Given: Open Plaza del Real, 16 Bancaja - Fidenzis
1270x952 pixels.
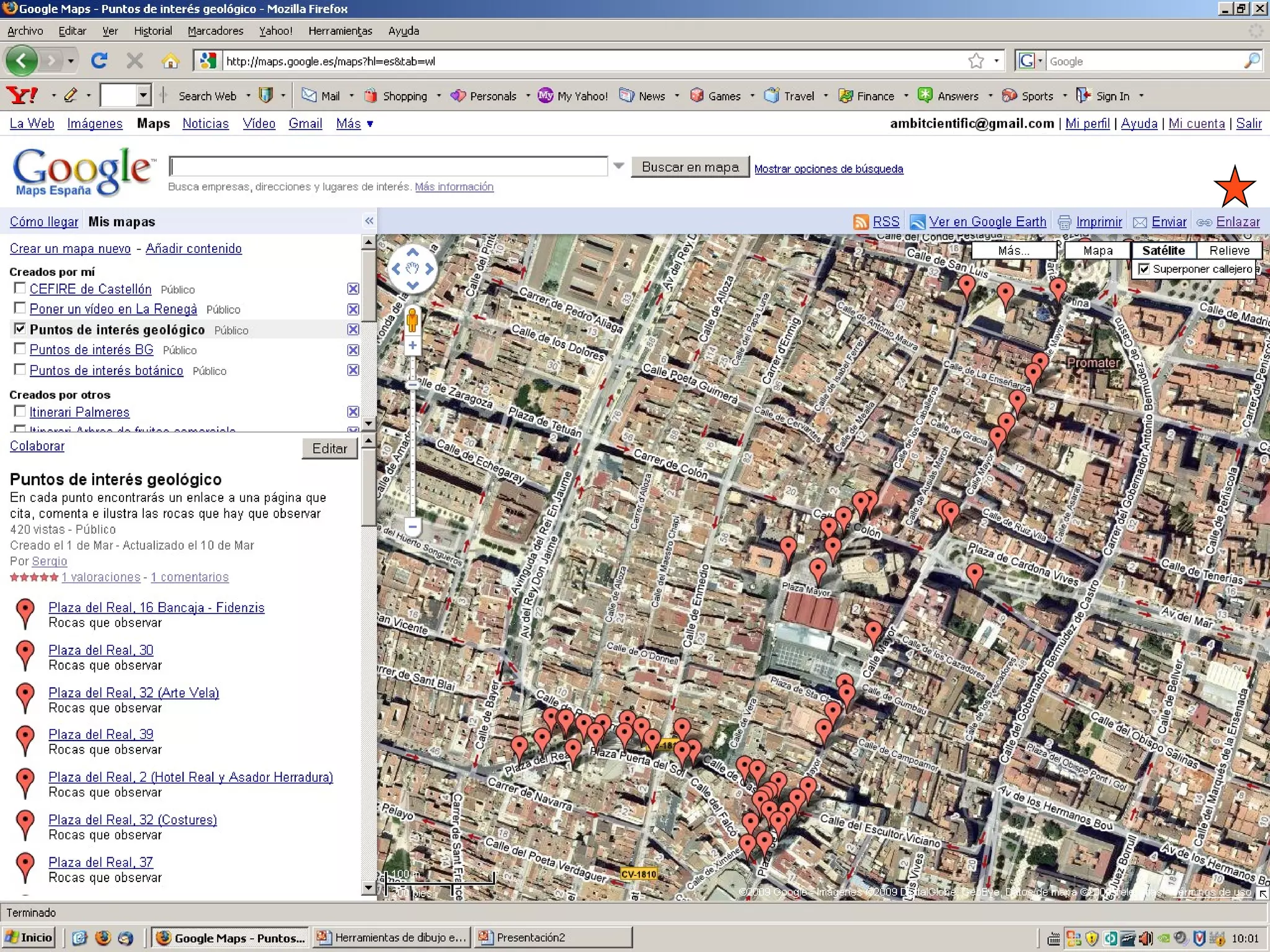Looking at the screenshot, I should (x=156, y=607).
